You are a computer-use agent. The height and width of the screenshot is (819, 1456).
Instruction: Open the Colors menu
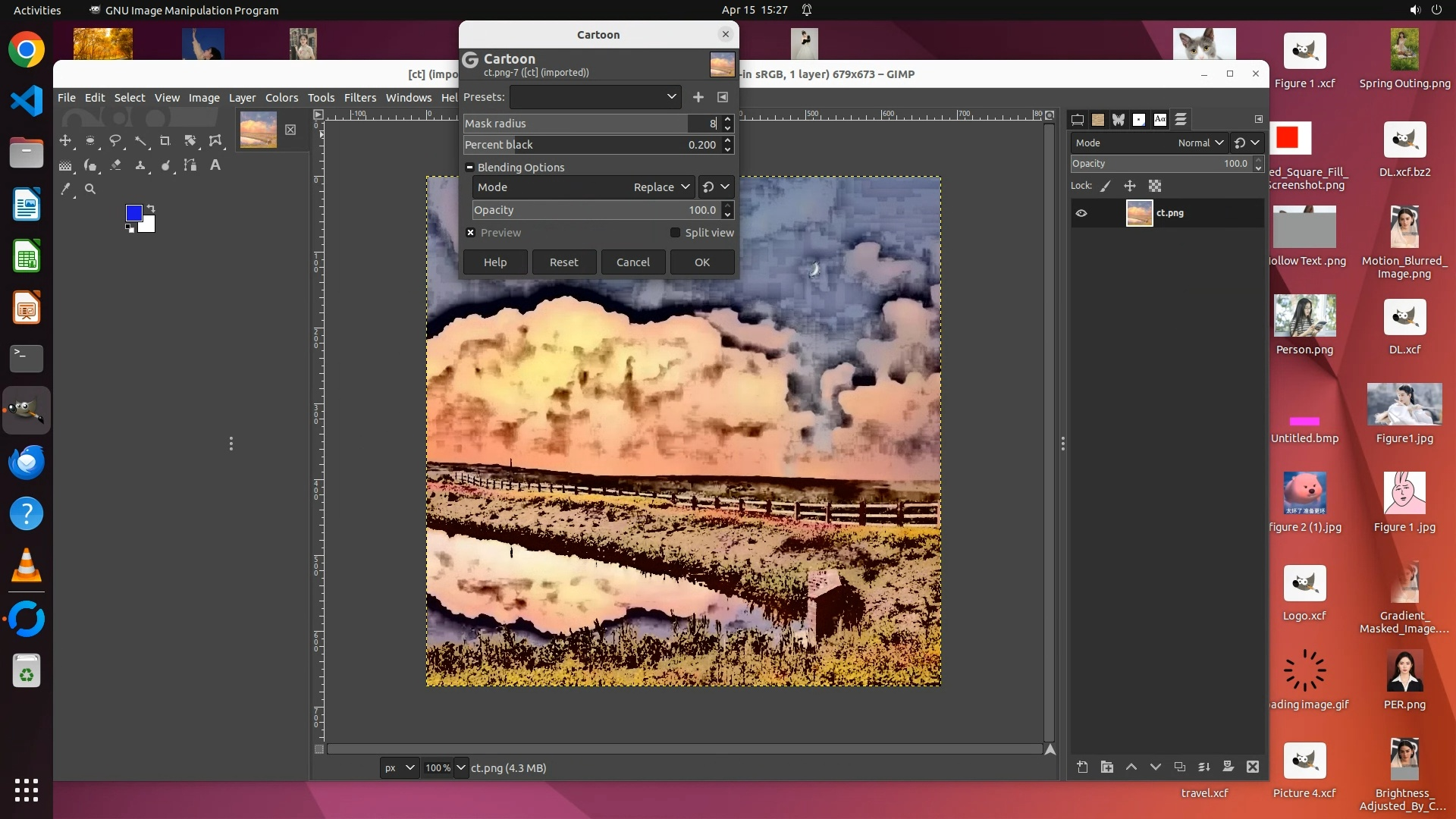pyautogui.click(x=281, y=98)
